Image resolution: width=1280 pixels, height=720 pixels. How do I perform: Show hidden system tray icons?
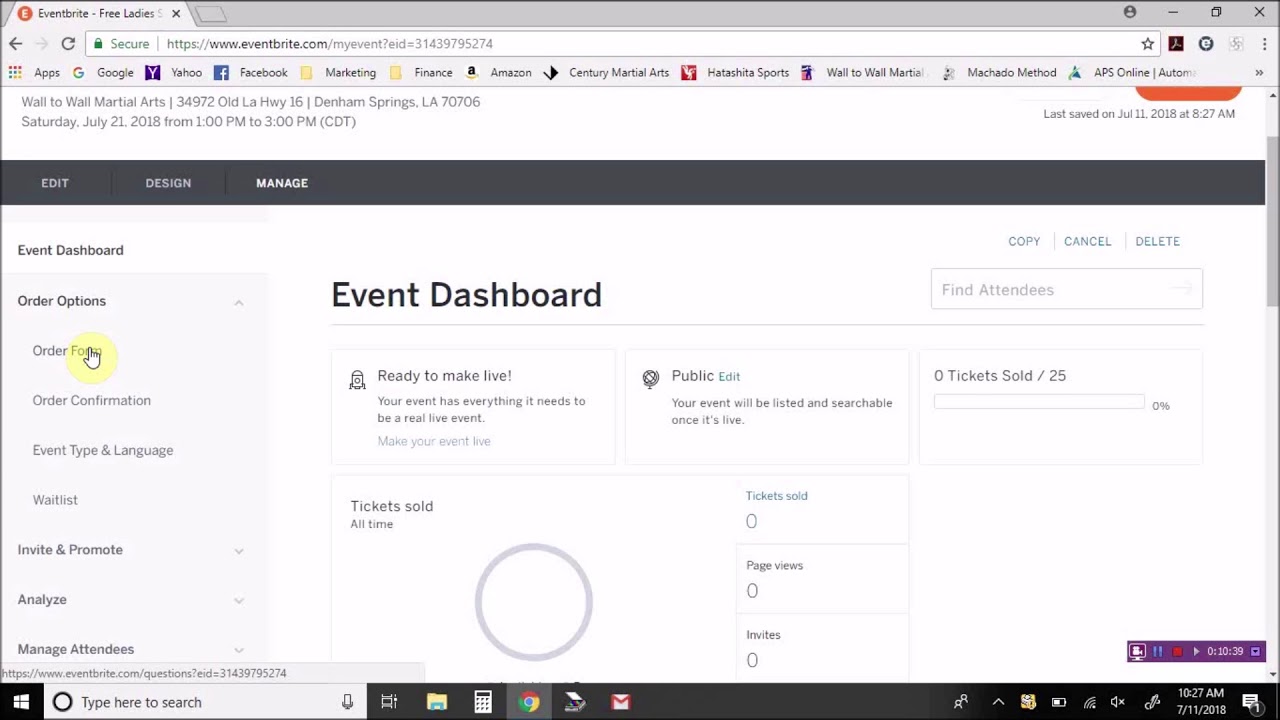pos(997,702)
